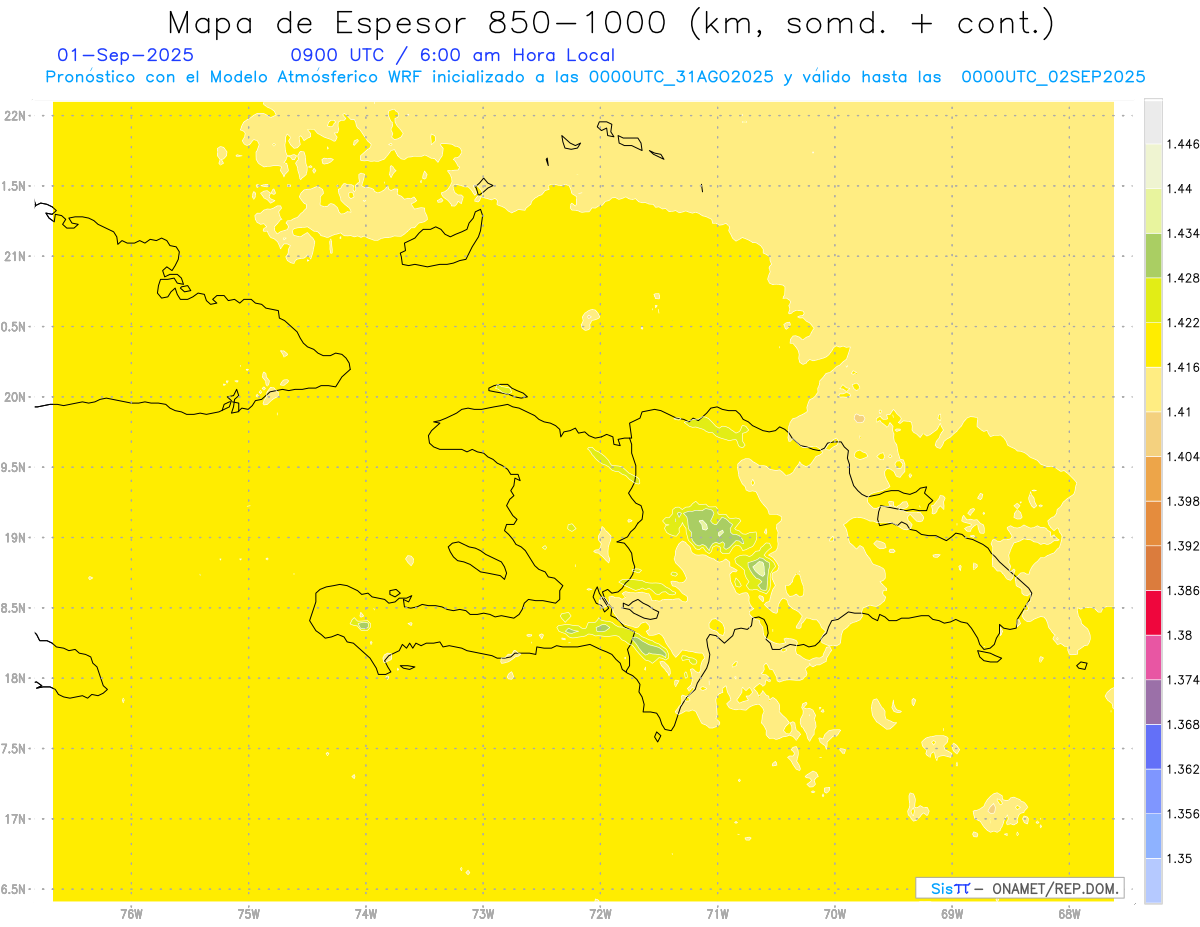Click the '1.416' colorbar value
Image resolution: width=1200 pixels, height=927 pixels.
[1183, 367]
